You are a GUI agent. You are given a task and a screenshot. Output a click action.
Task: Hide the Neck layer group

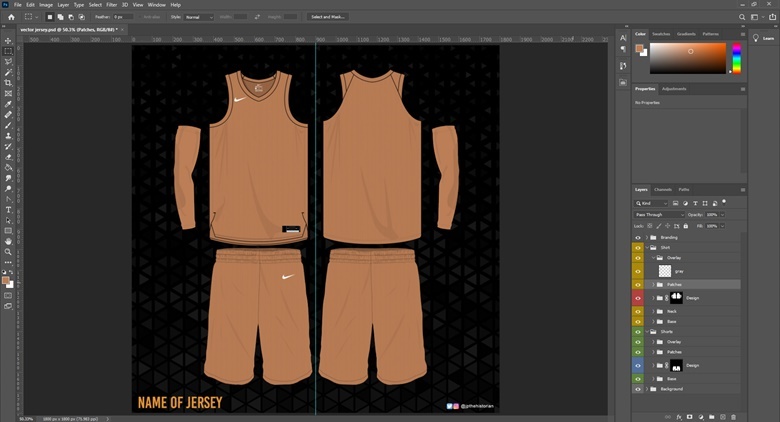[x=638, y=311]
